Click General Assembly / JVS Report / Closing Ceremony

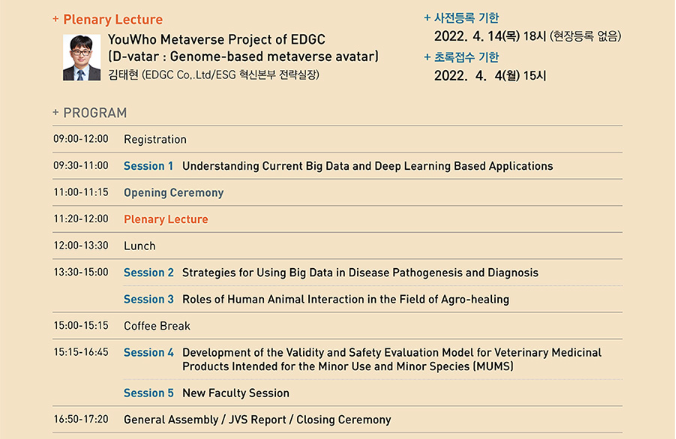point(257,420)
